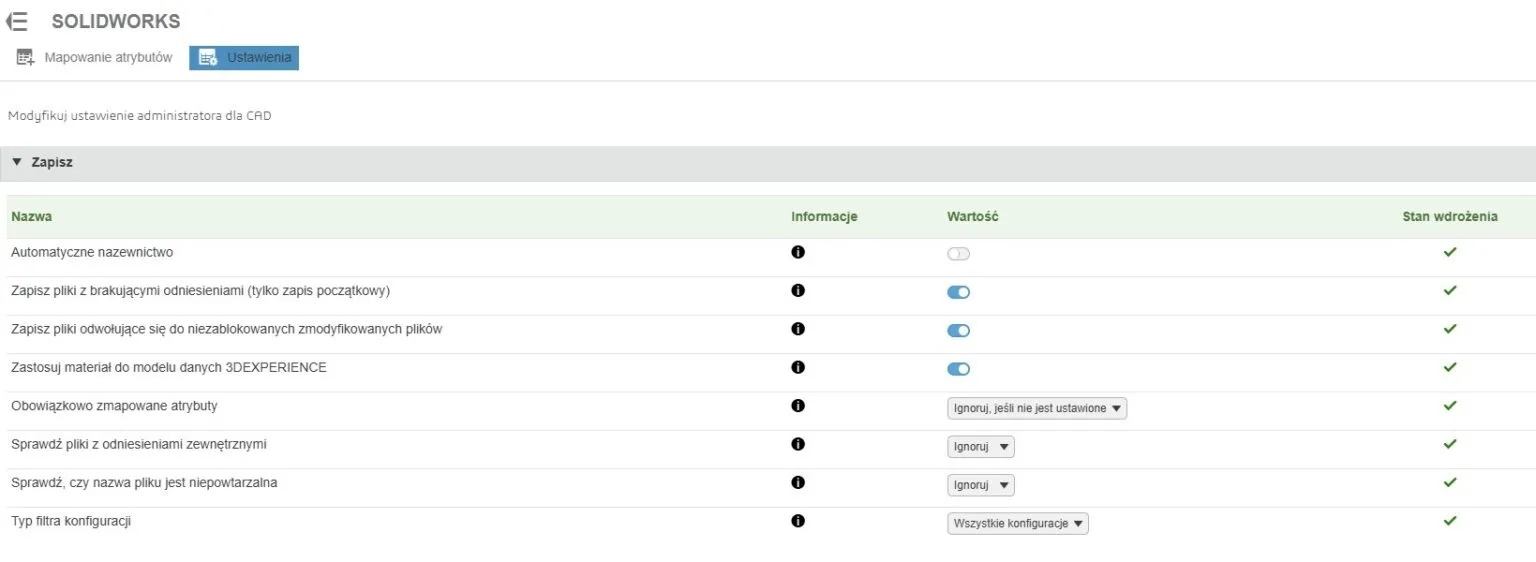Click the Wartość column header

coord(973,216)
